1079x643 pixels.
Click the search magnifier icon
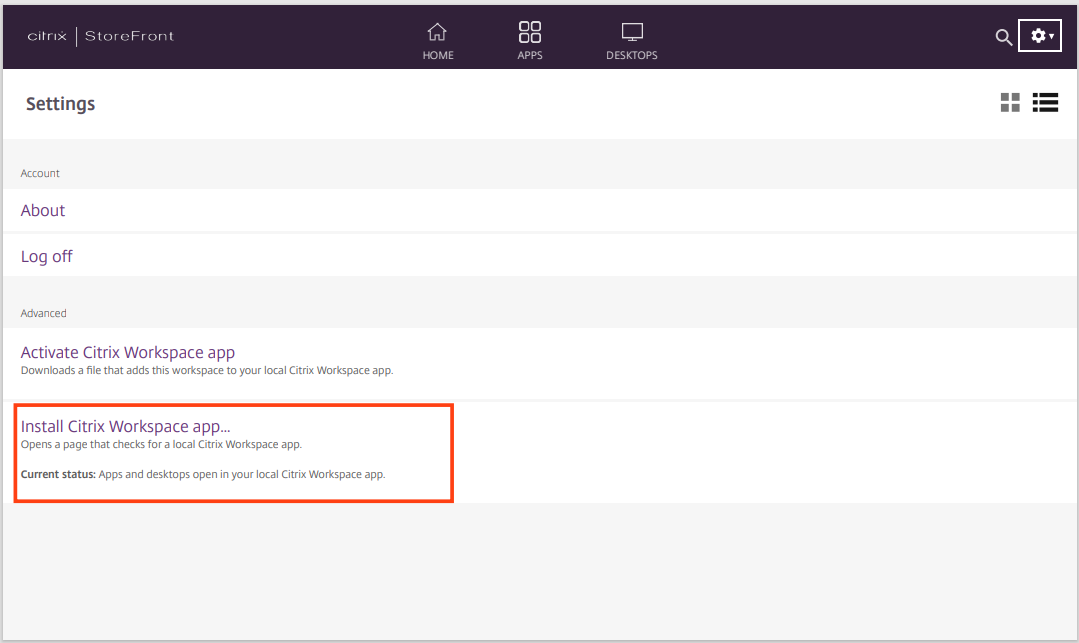point(1003,37)
